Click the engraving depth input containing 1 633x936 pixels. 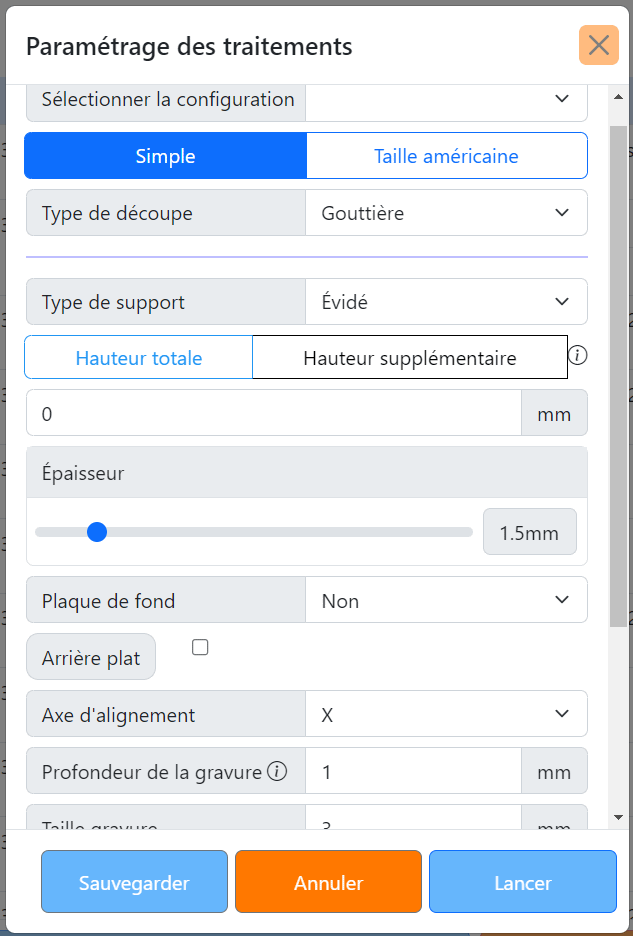[x=413, y=770]
